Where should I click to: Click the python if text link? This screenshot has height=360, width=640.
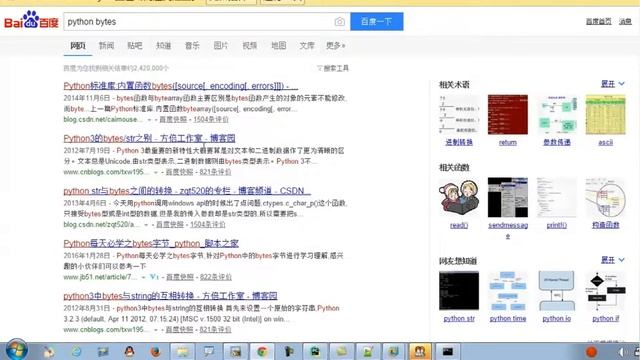point(605,319)
